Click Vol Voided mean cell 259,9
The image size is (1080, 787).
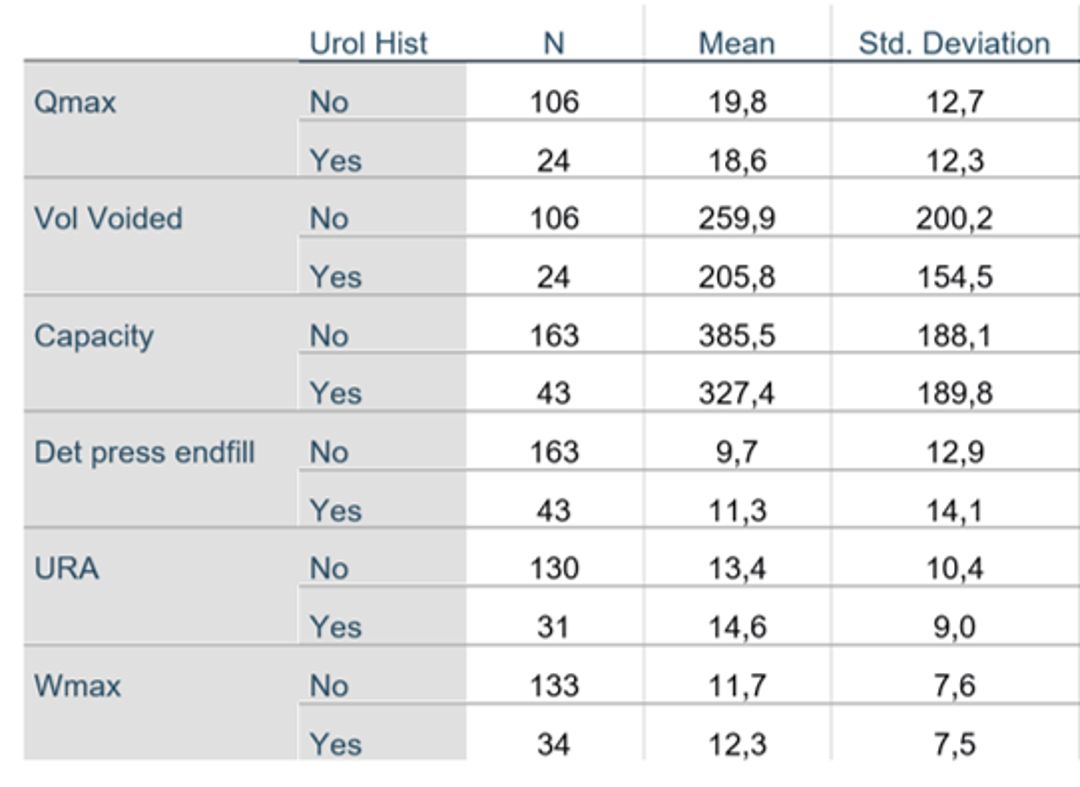[737, 219]
